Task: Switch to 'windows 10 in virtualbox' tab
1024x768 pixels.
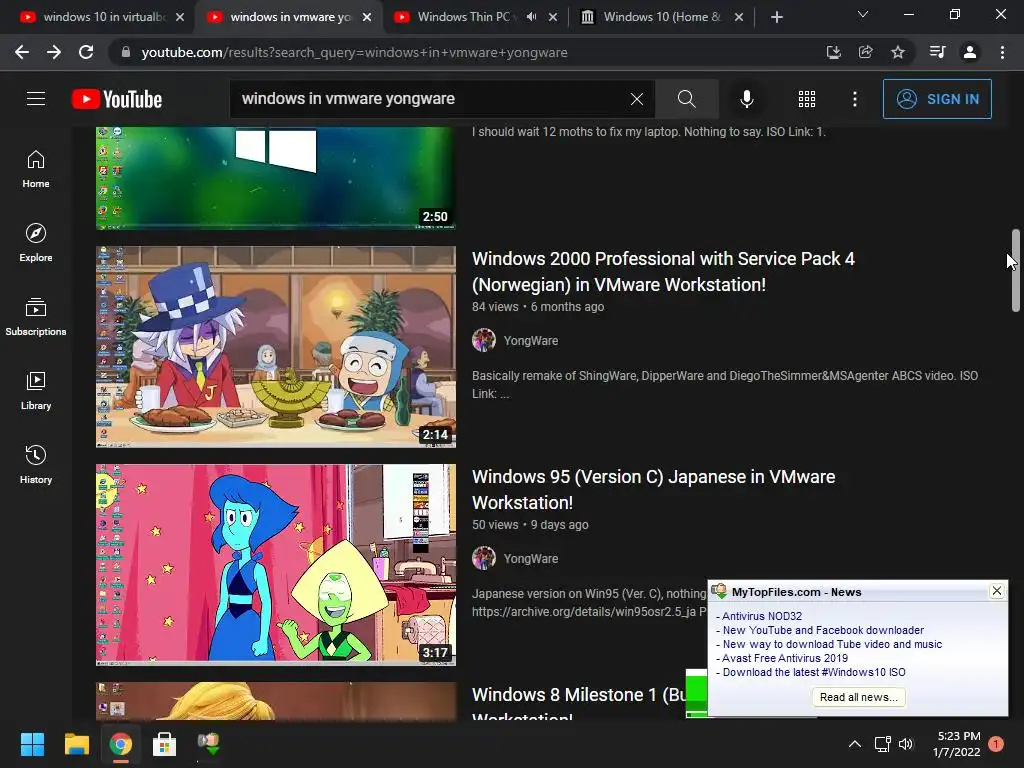Action: click(x=97, y=17)
